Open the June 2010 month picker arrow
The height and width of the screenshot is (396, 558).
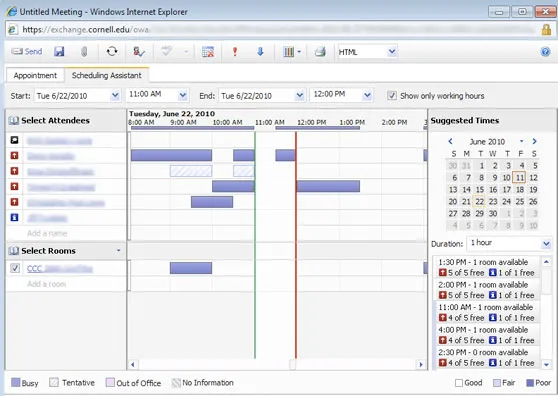[521, 141]
